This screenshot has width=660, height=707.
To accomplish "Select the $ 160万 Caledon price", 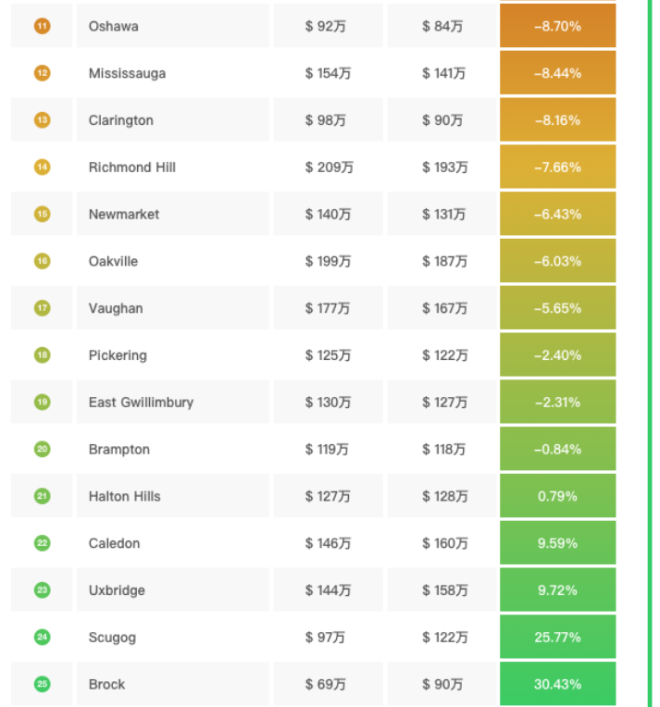I will [x=445, y=543].
